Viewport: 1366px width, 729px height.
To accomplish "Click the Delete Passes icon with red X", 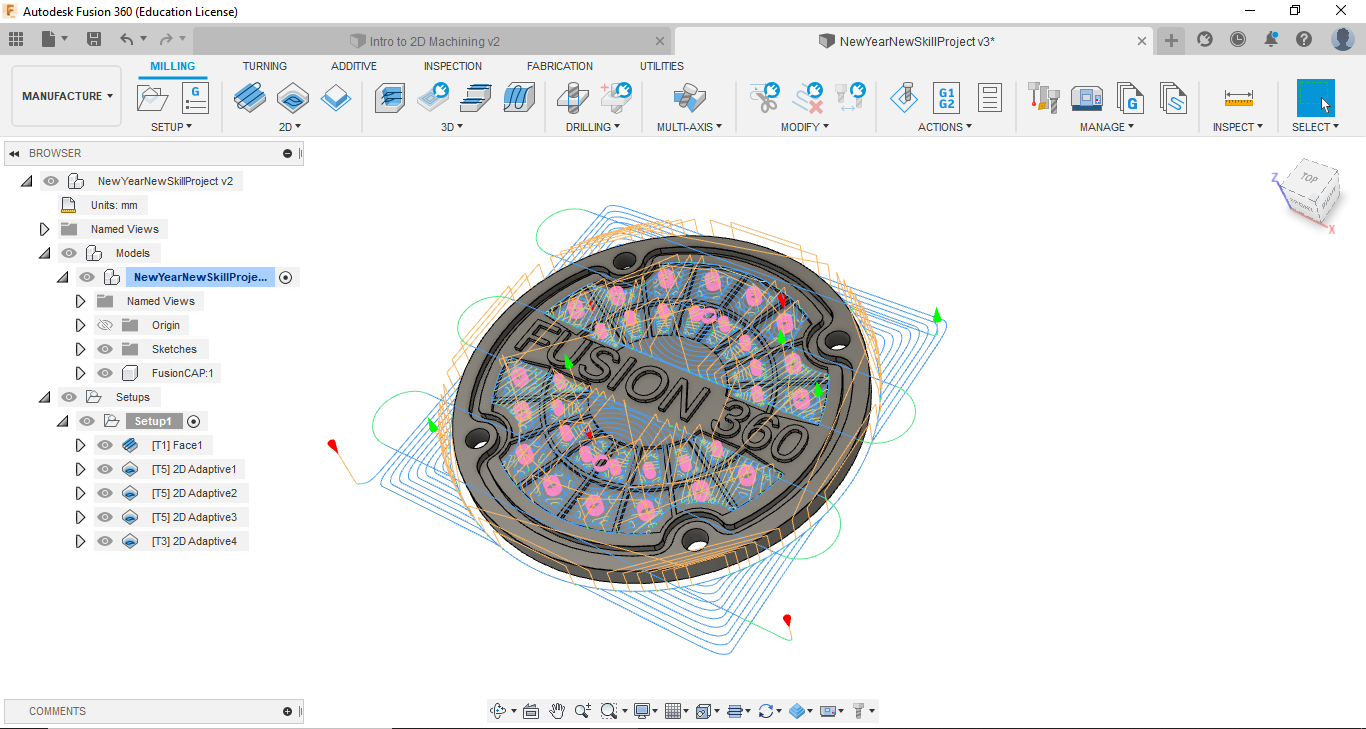I will click(808, 98).
